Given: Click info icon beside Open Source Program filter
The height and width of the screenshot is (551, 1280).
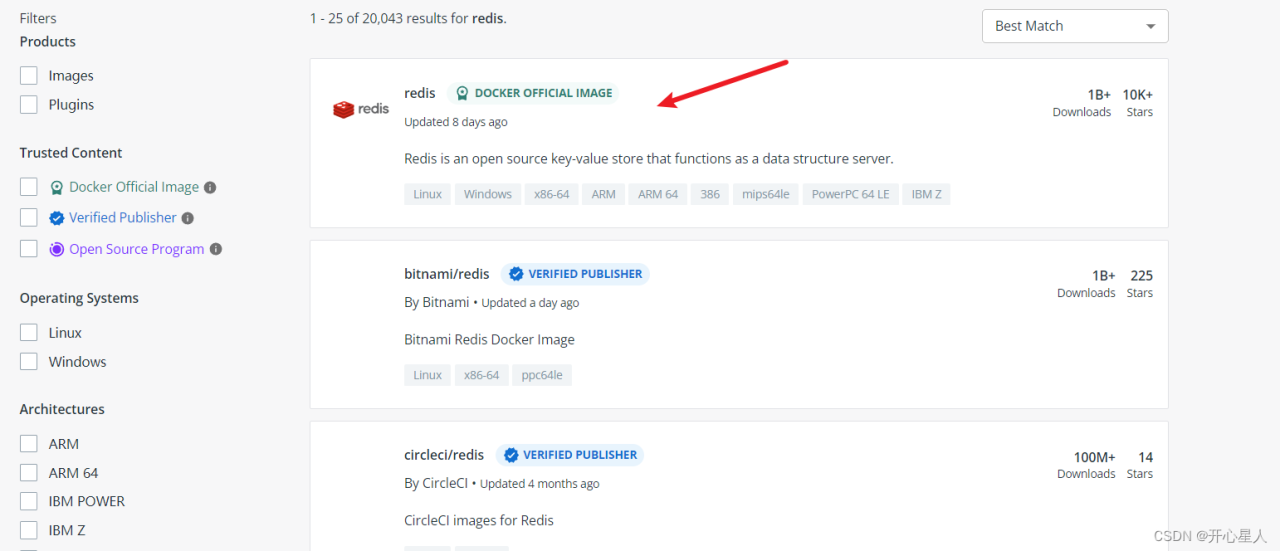Looking at the screenshot, I should (215, 249).
